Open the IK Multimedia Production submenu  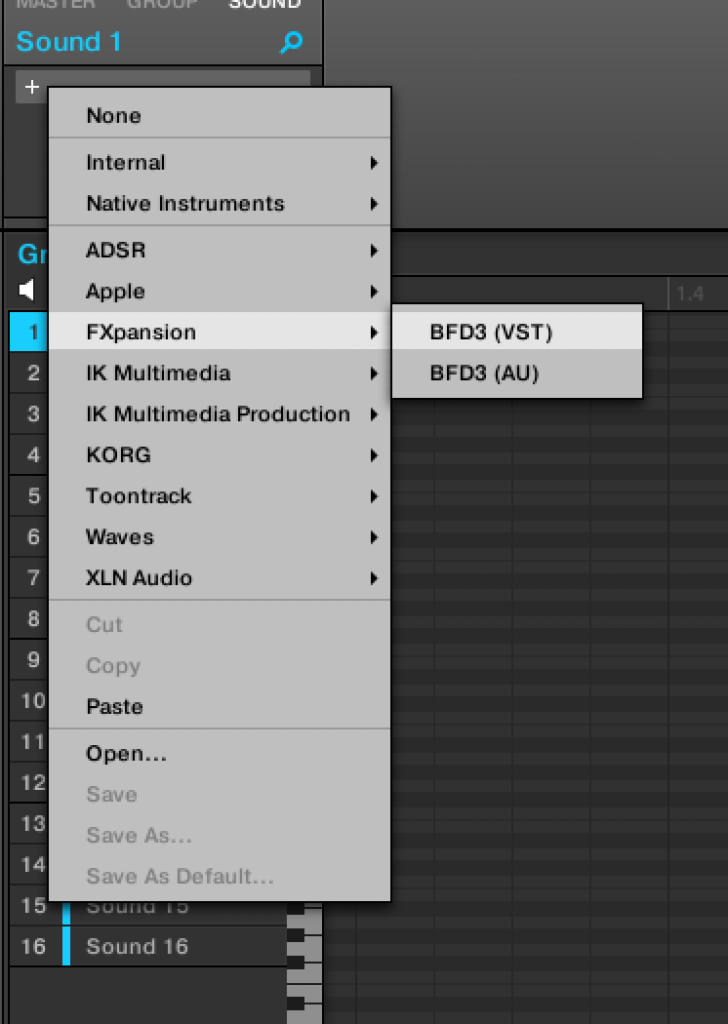pos(220,414)
